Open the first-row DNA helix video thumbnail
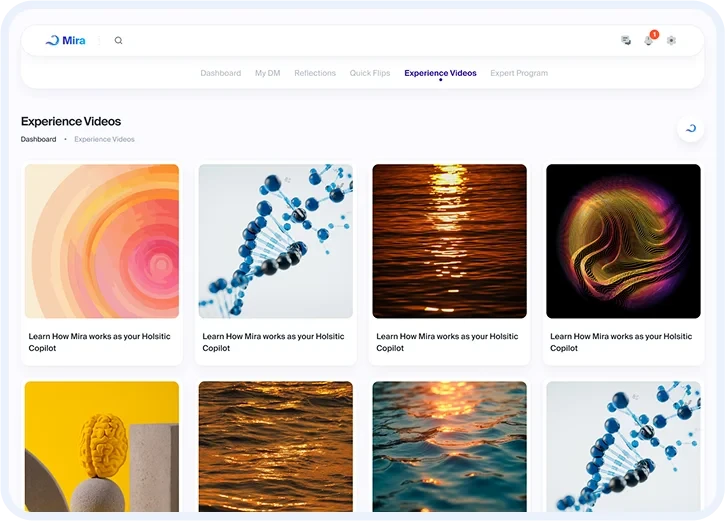This screenshot has height=521, width=725. click(276, 241)
